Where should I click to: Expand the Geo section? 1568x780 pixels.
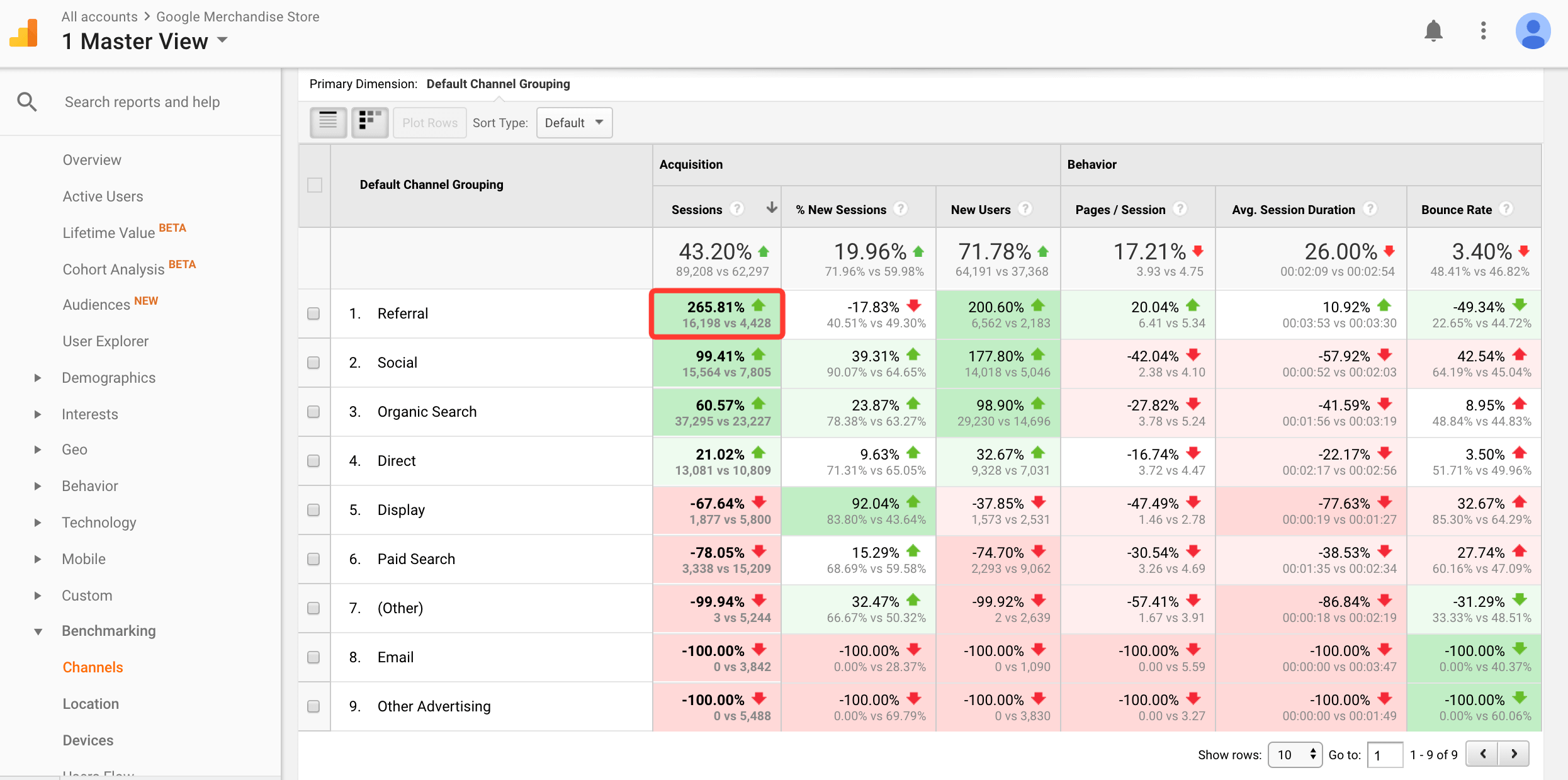[38, 449]
